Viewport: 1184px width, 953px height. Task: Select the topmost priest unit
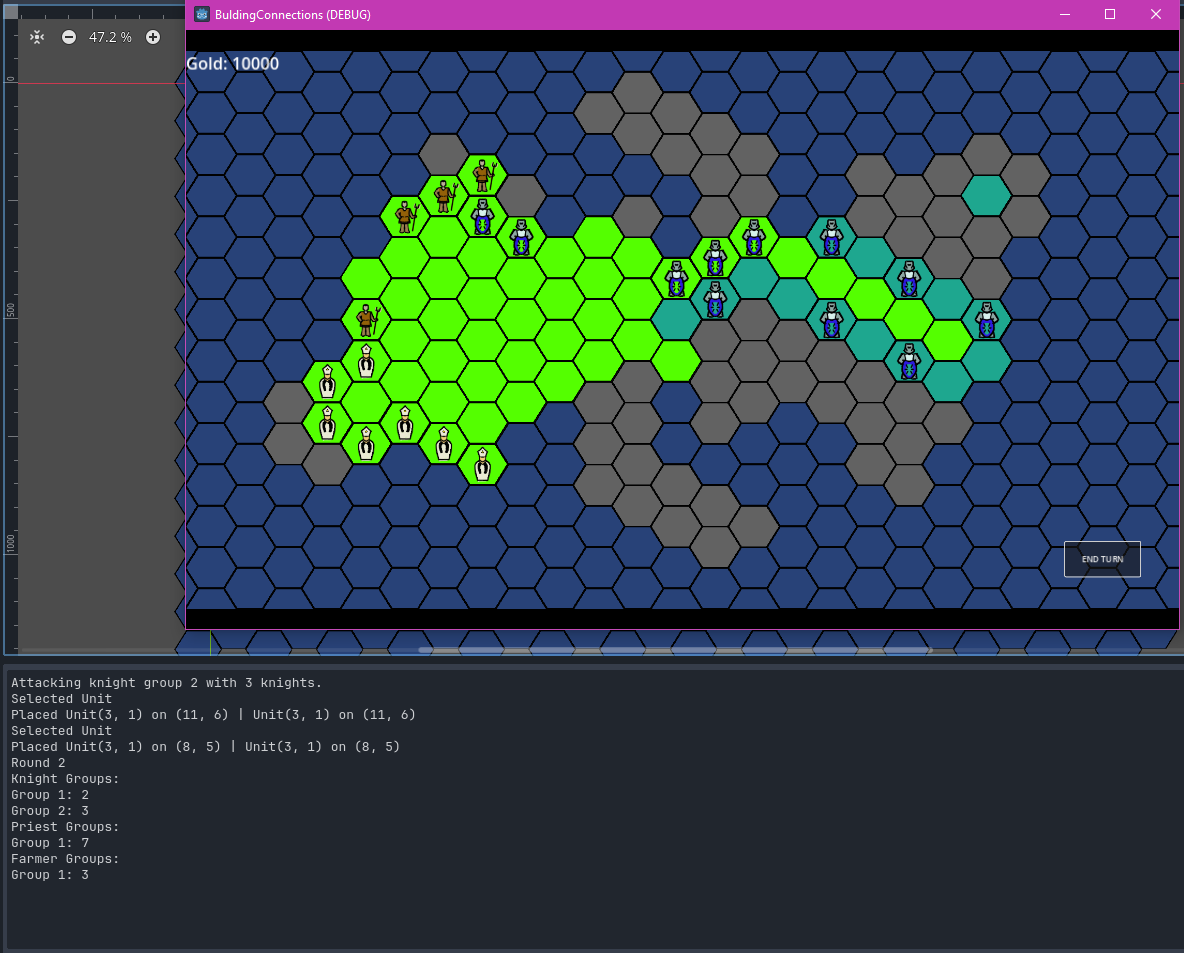[x=366, y=361]
